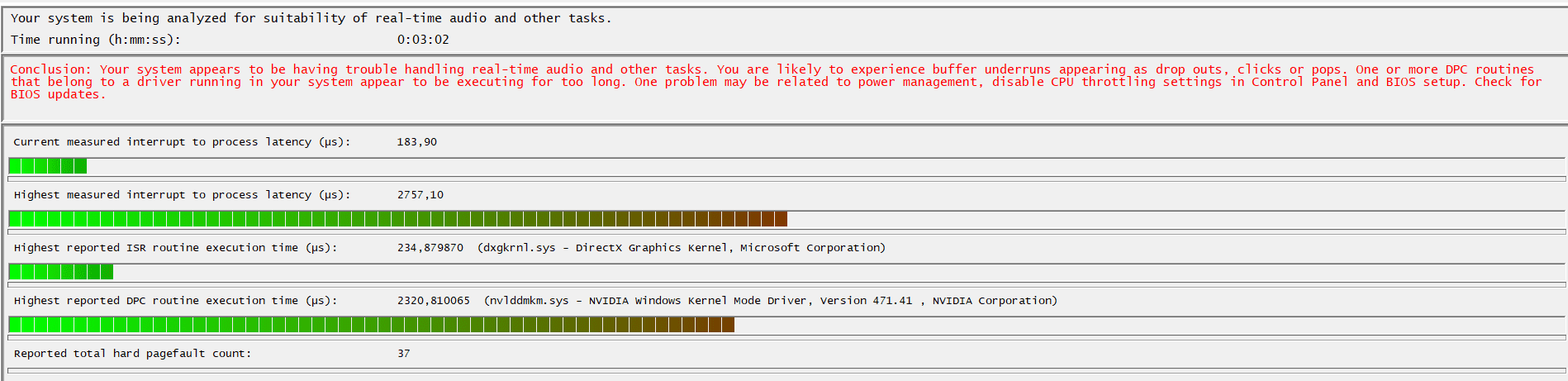This screenshot has width=1568, height=381.
Task: Click the Highest reported ISR routine label
Action: (176, 248)
